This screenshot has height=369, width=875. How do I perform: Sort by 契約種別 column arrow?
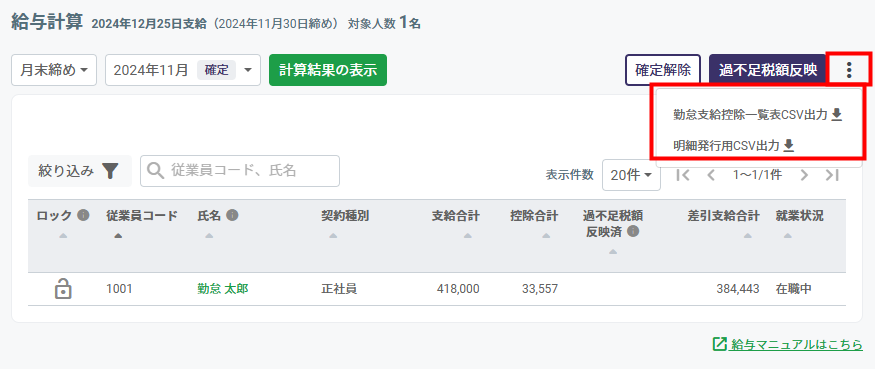coord(333,236)
